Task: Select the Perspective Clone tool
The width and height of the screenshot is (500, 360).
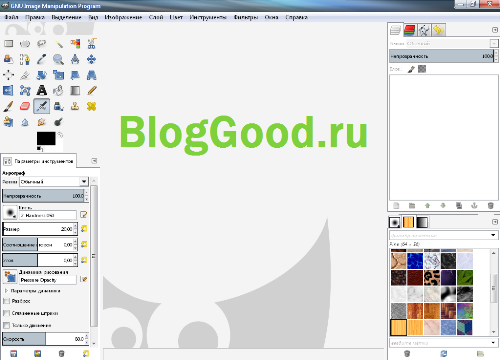Action: 8,122
